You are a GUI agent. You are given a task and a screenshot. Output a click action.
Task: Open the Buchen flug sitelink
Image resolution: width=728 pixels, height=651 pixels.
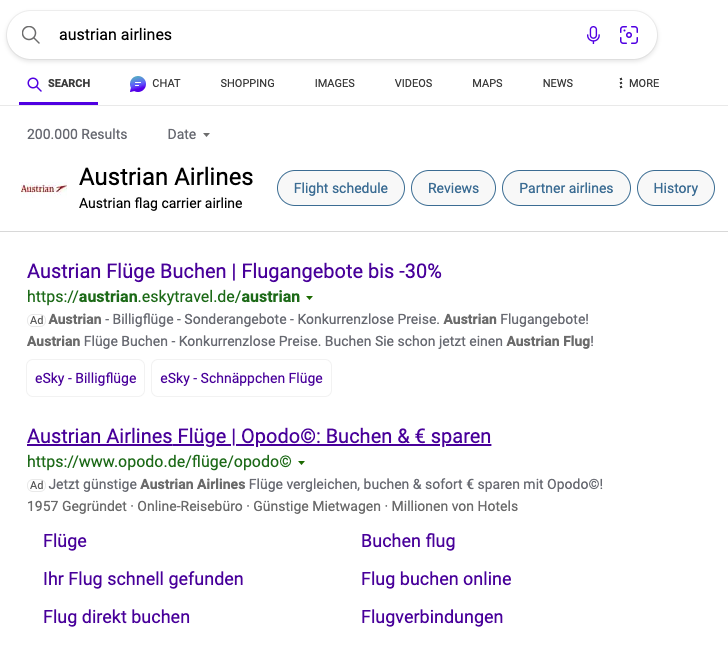click(408, 541)
